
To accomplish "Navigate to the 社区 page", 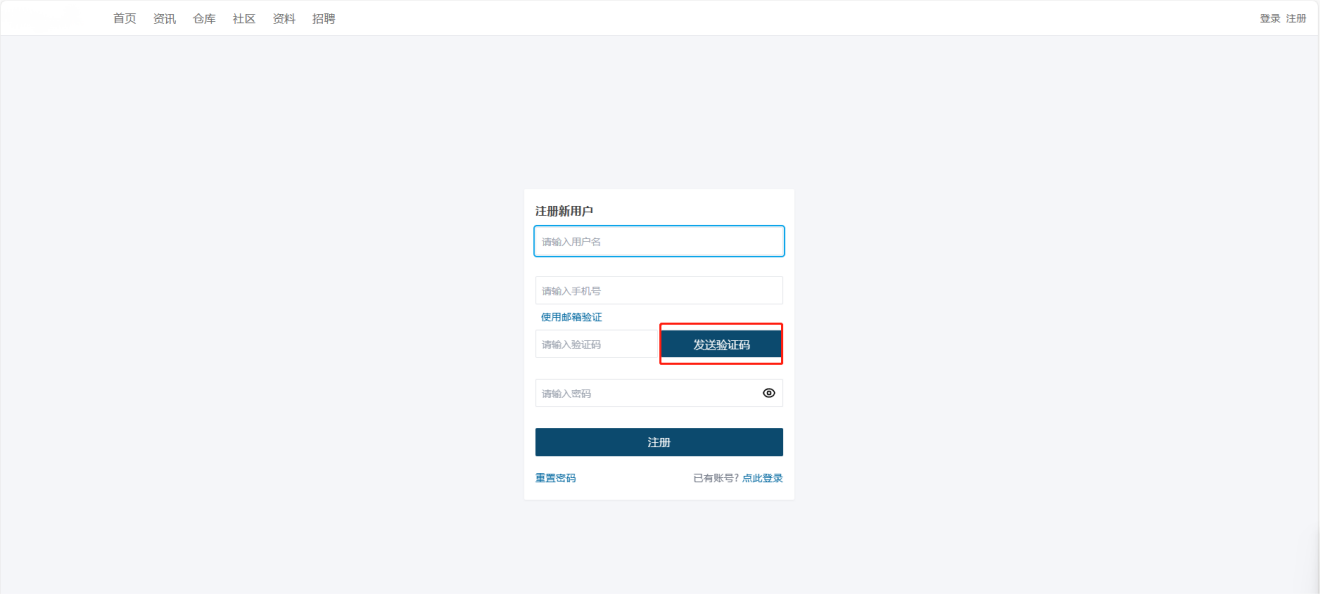I will pyautogui.click(x=244, y=18).
